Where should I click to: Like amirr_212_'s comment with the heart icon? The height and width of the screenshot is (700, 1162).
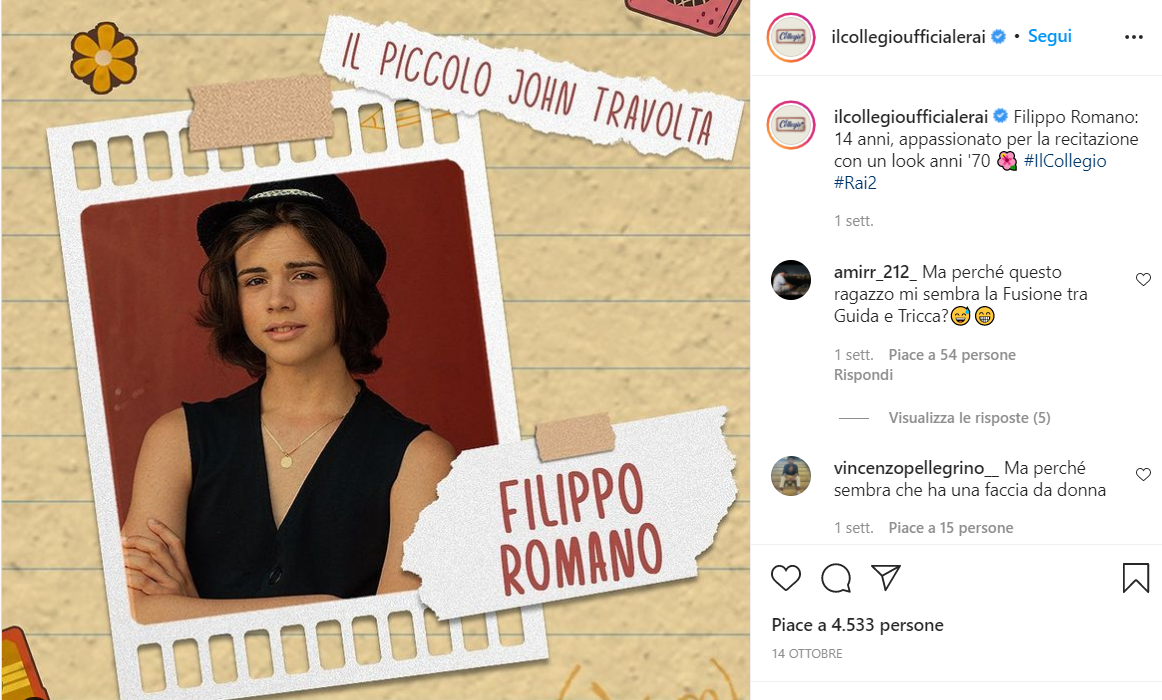click(x=1143, y=279)
